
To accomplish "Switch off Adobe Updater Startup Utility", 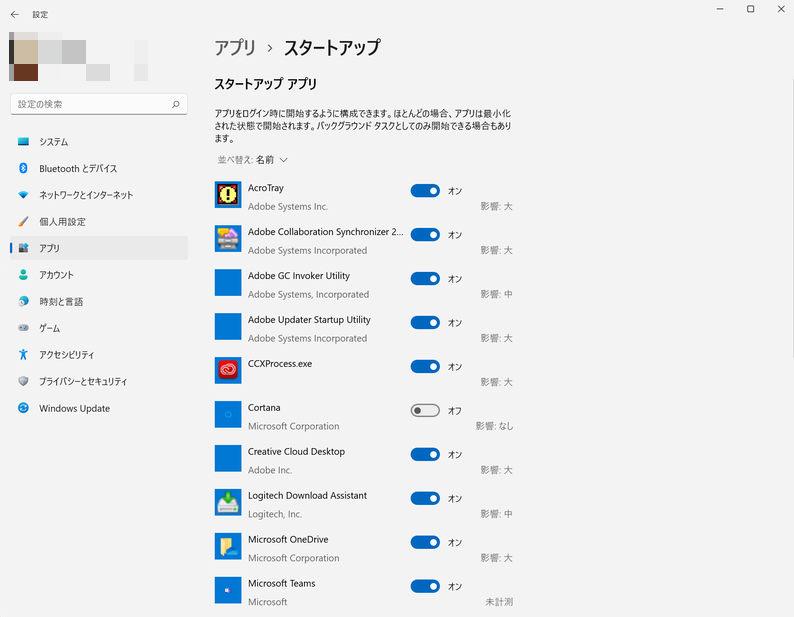I will pos(425,323).
